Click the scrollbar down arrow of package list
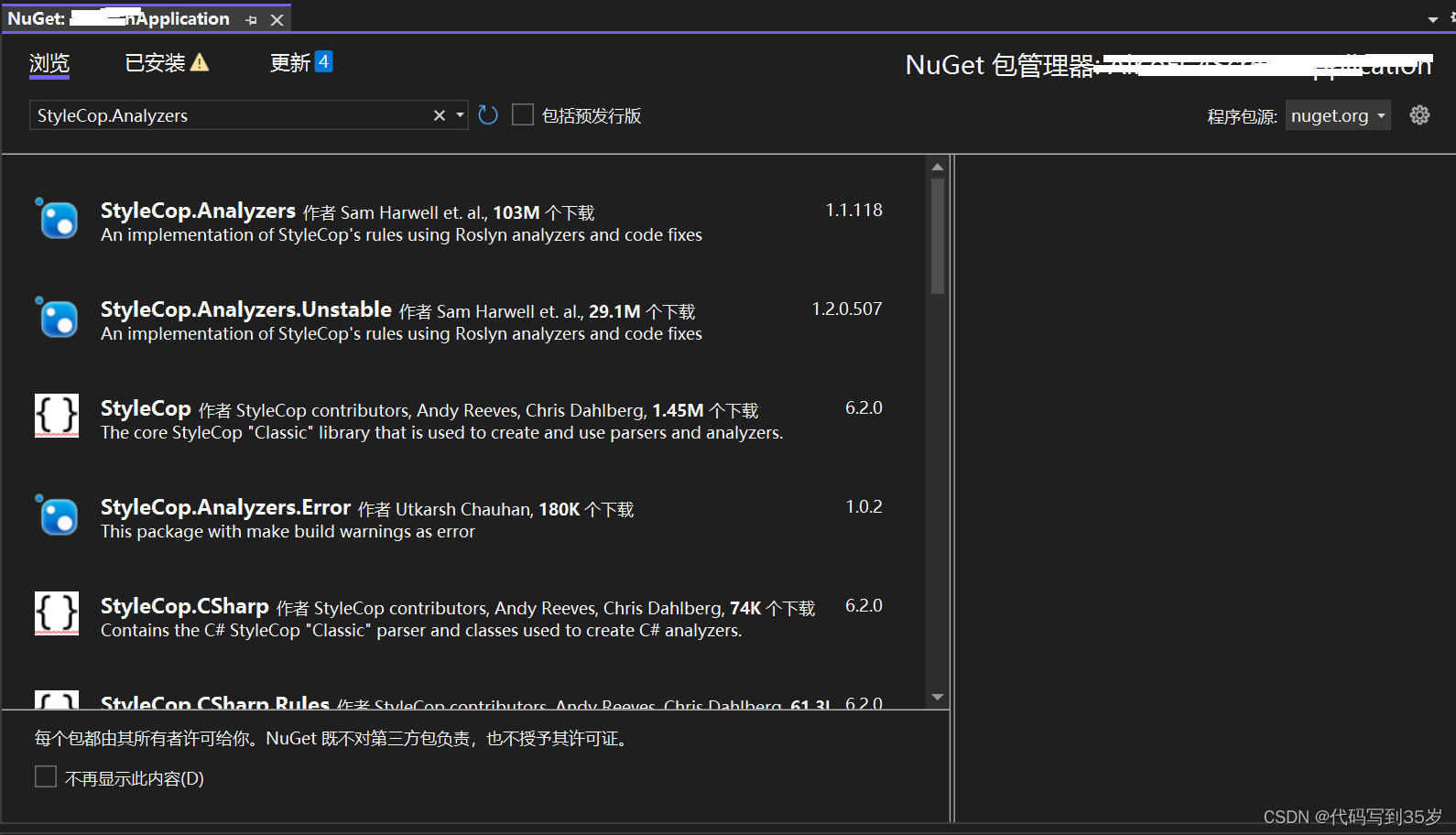 click(x=937, y=698)
